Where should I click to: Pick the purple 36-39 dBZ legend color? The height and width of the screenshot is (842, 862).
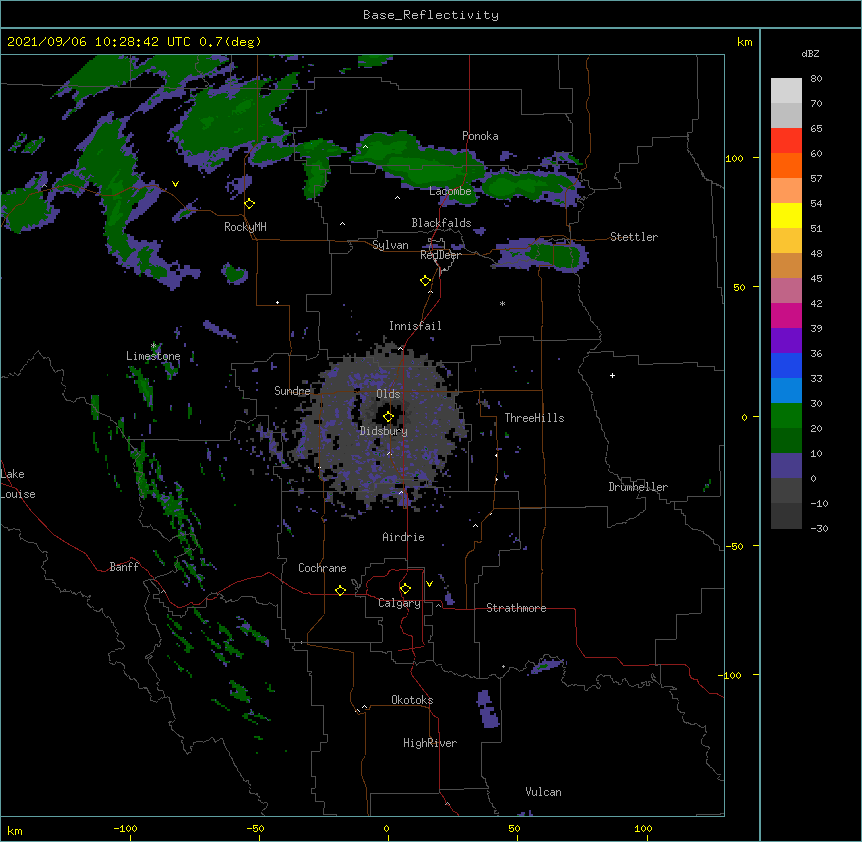pyautogui.click(x=786, y=341)
